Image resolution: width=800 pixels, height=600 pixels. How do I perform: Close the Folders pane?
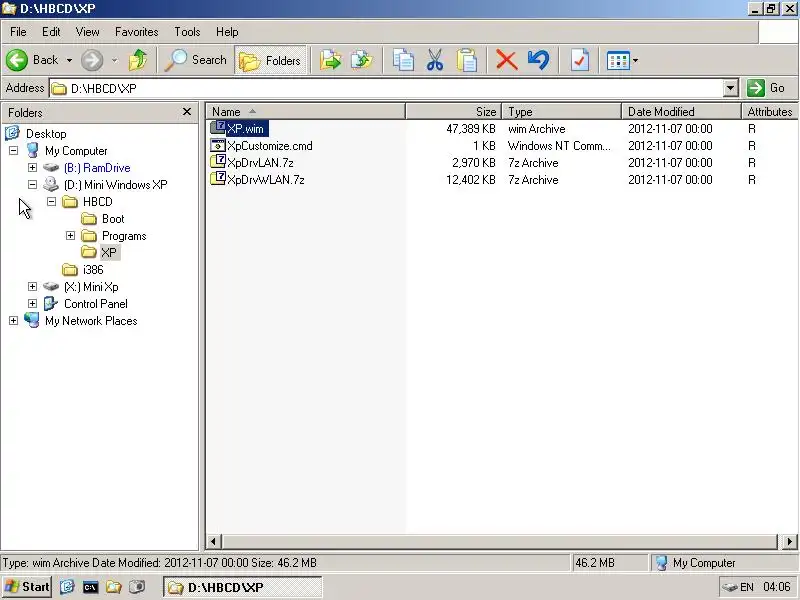point(187,112)
